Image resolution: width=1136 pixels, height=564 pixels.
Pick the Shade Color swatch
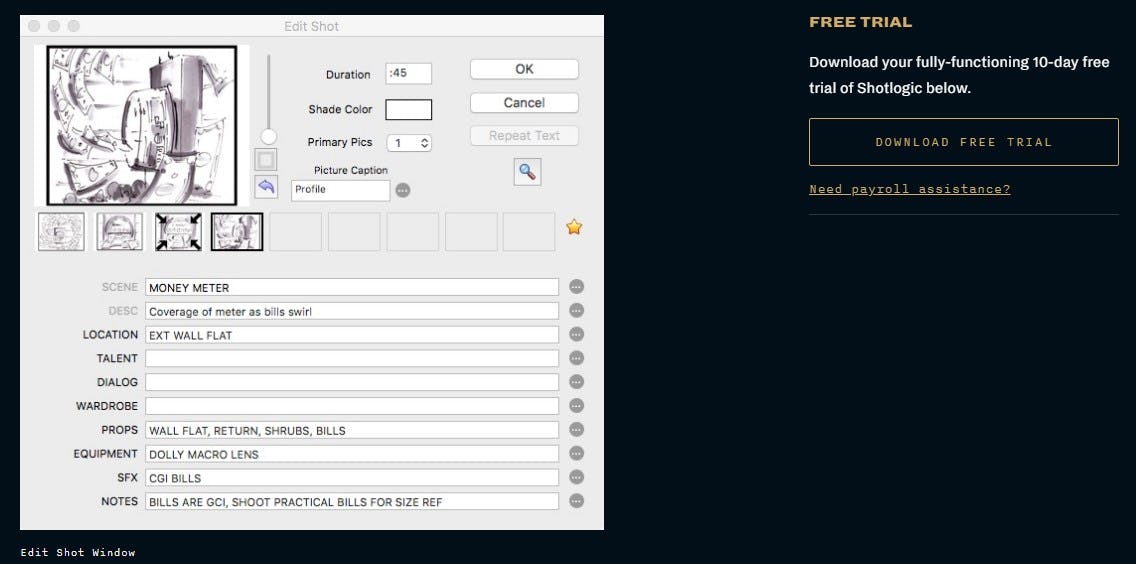(x=409, y=110)
